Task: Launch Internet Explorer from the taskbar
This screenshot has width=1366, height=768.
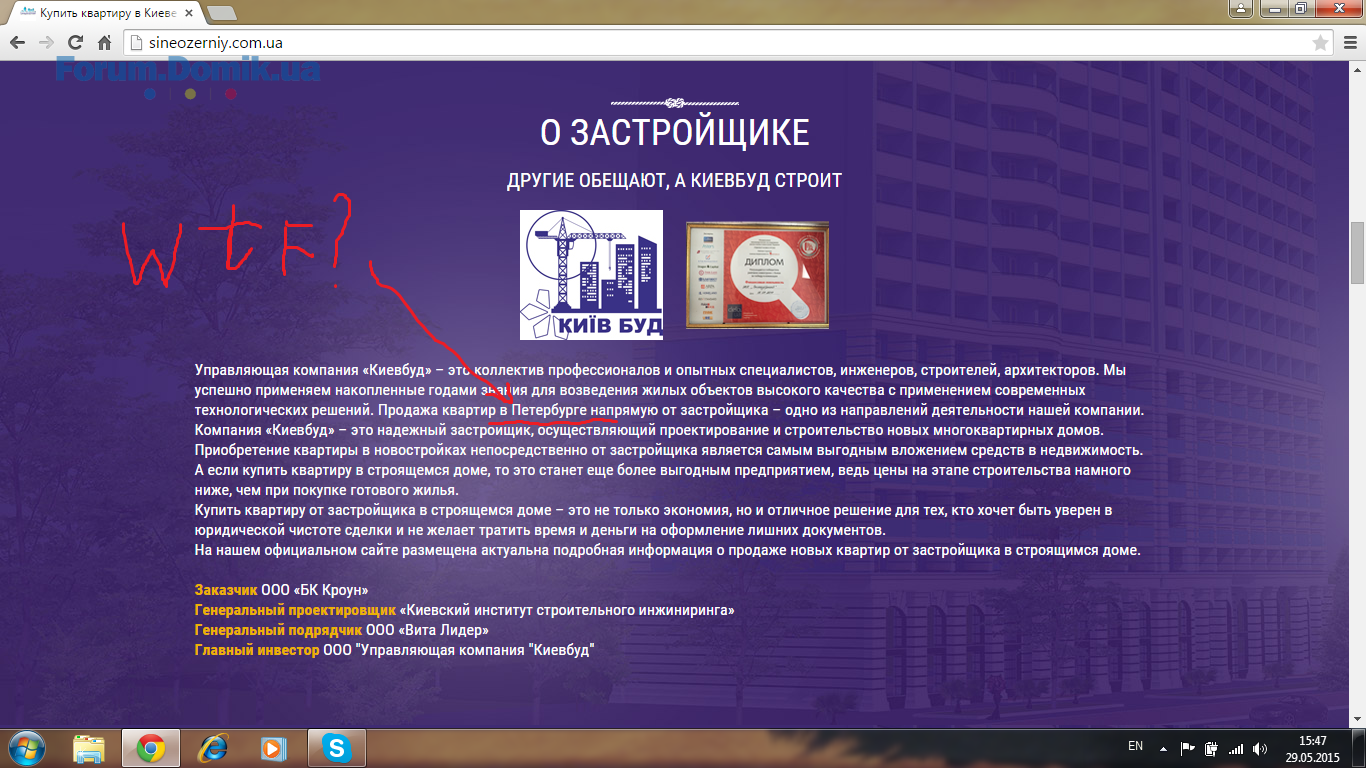Action: 212,748
